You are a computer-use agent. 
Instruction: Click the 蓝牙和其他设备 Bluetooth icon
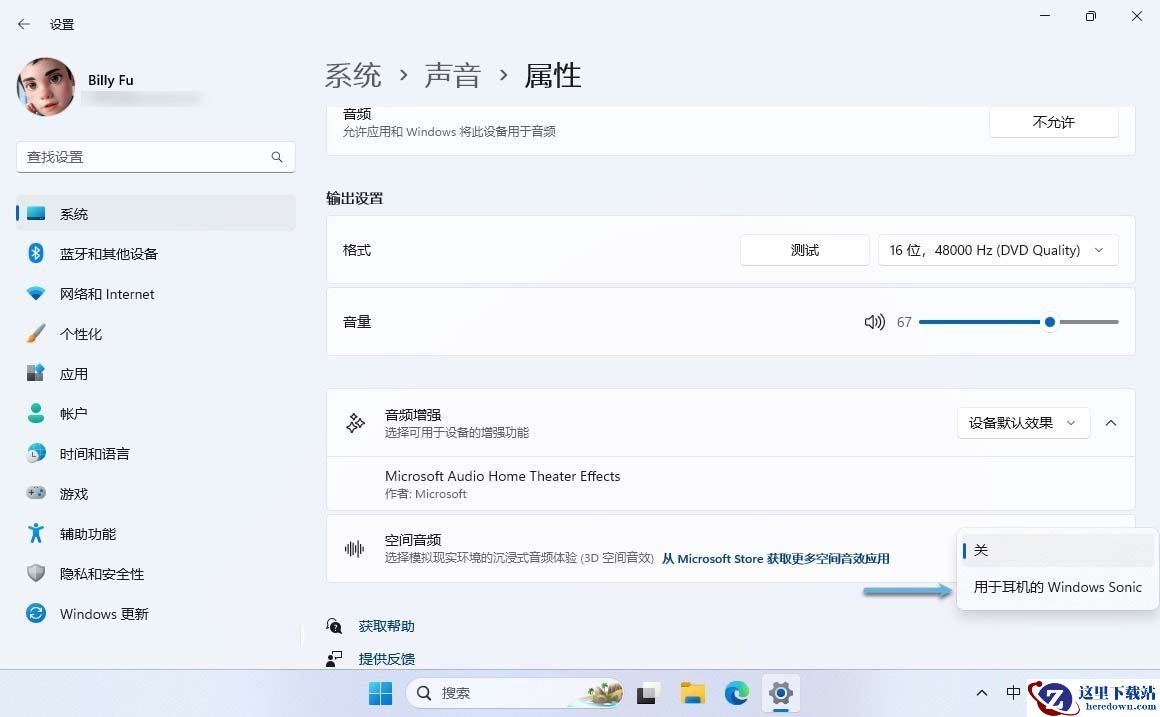[36, 254]
